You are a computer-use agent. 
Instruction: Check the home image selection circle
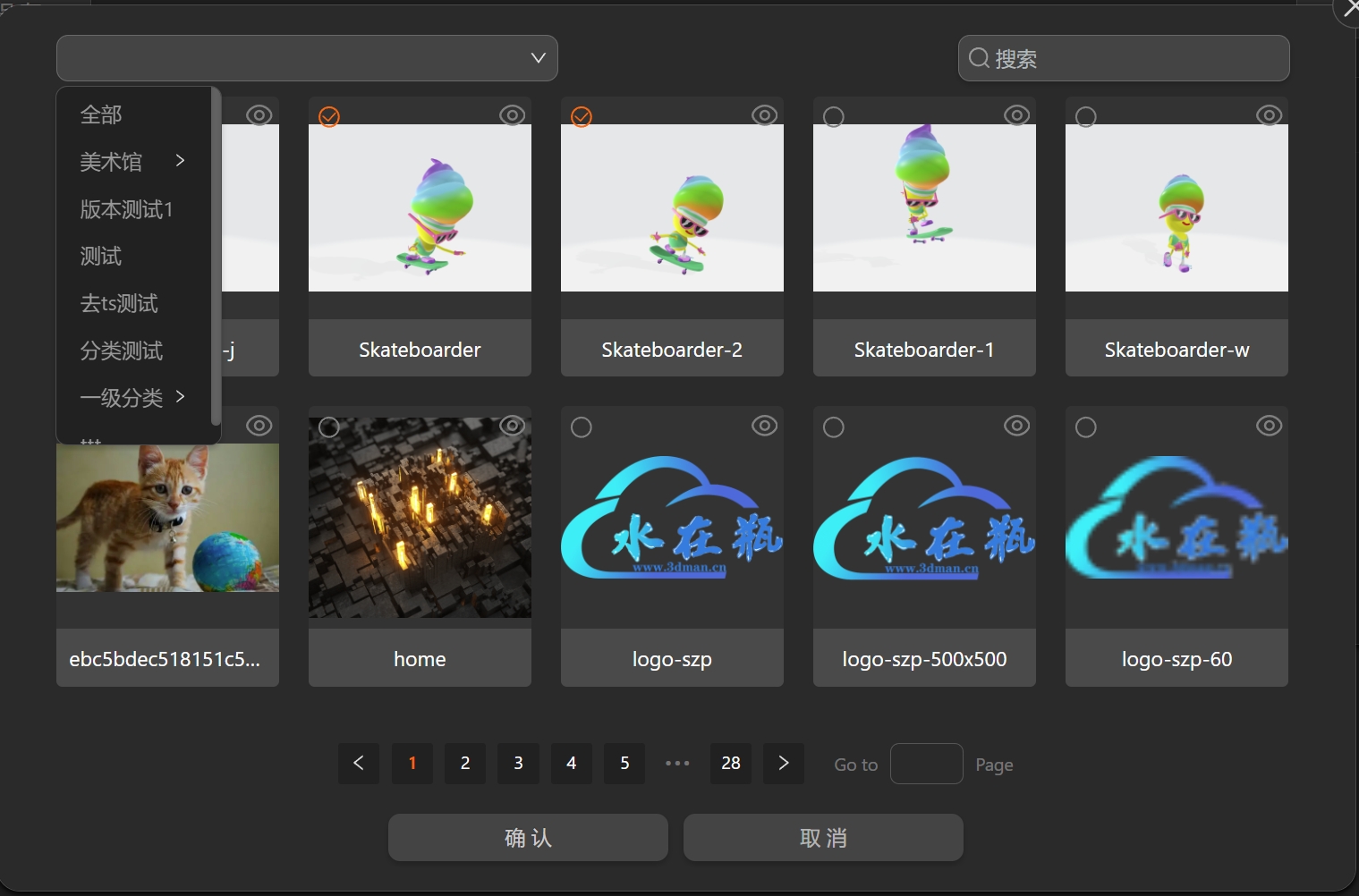click(329, 427)
